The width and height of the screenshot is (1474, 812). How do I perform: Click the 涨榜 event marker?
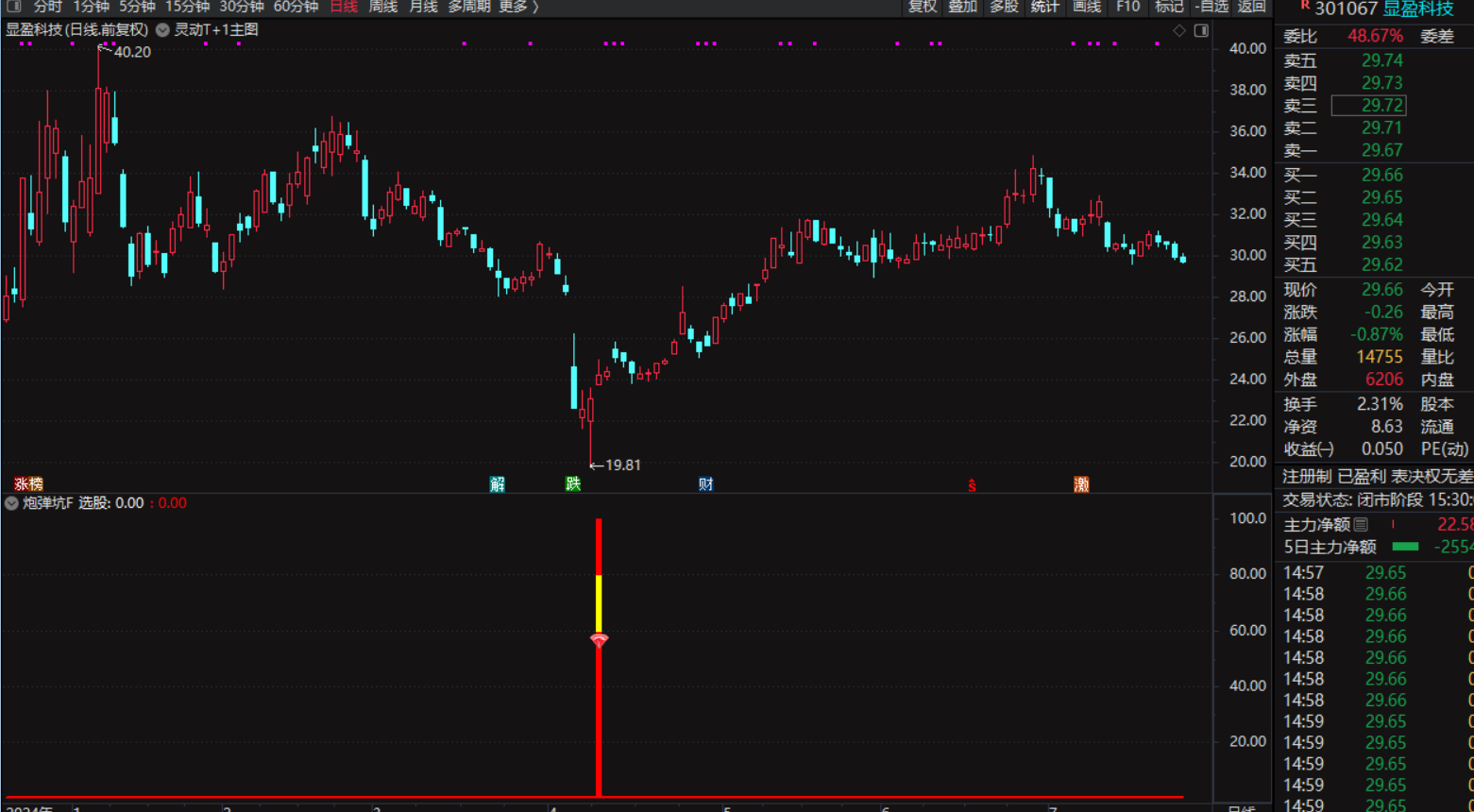tap(28, 484)
